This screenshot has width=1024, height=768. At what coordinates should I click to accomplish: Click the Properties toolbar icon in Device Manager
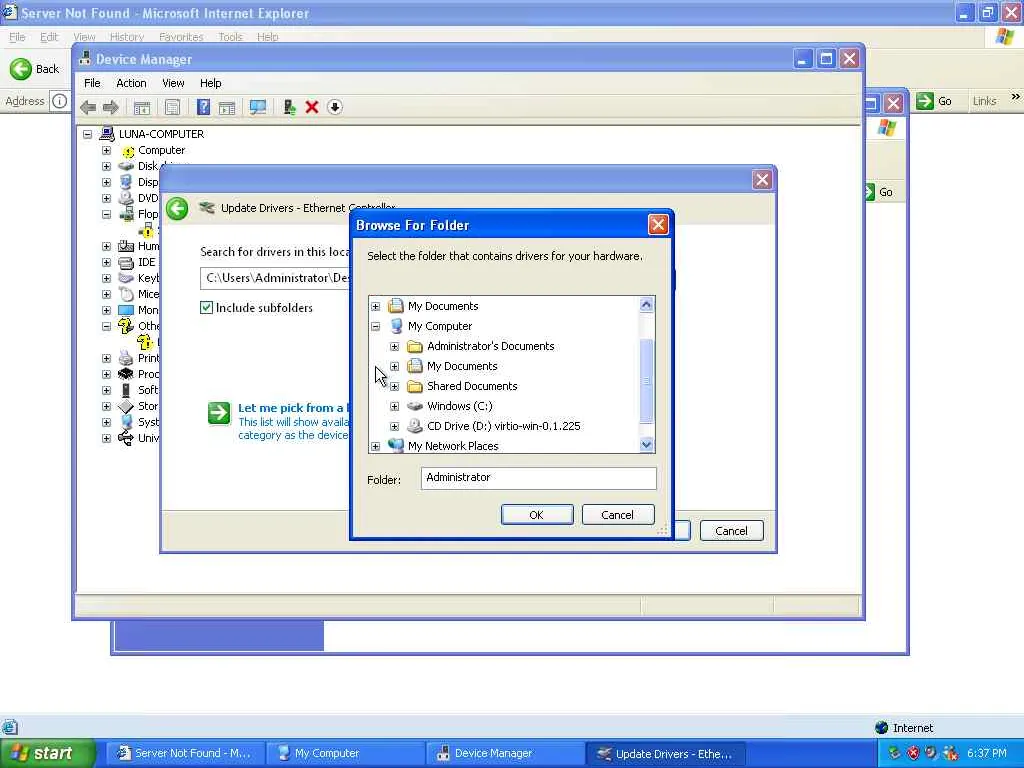[x=172, y=107]
